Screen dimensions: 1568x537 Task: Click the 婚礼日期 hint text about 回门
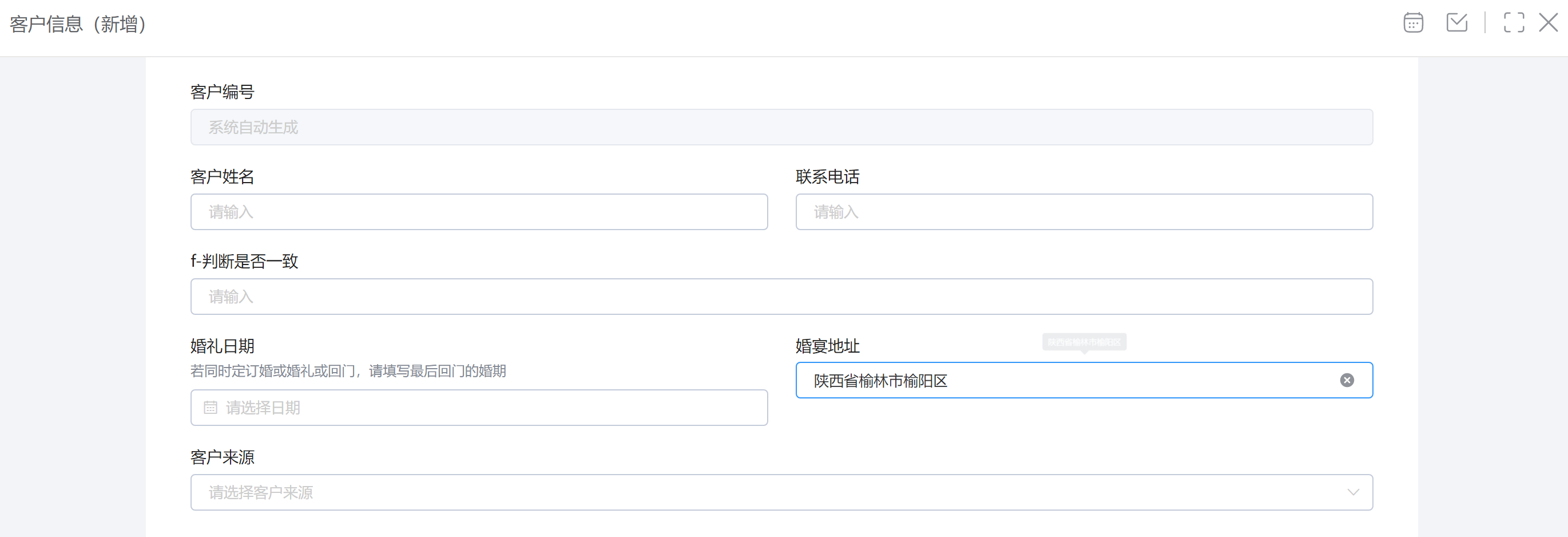(x=348, y=371)
